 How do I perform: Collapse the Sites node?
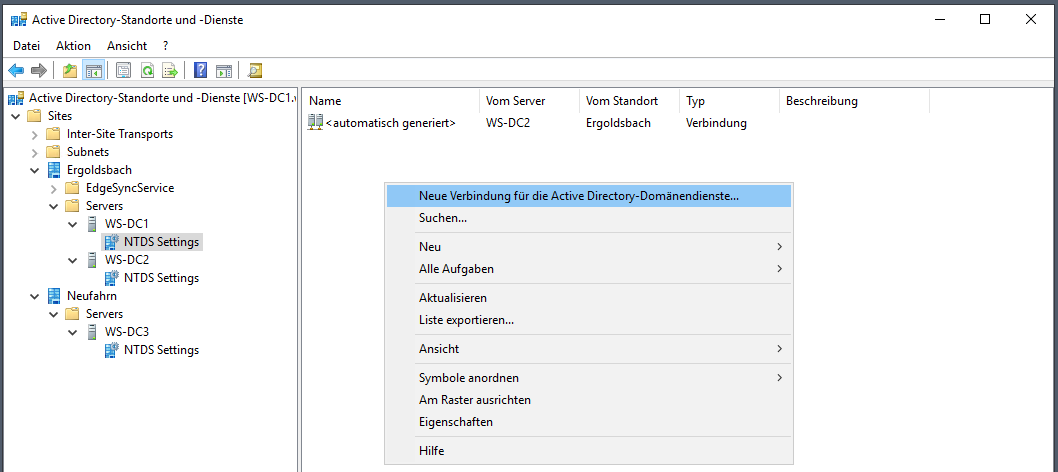point(16,116)
